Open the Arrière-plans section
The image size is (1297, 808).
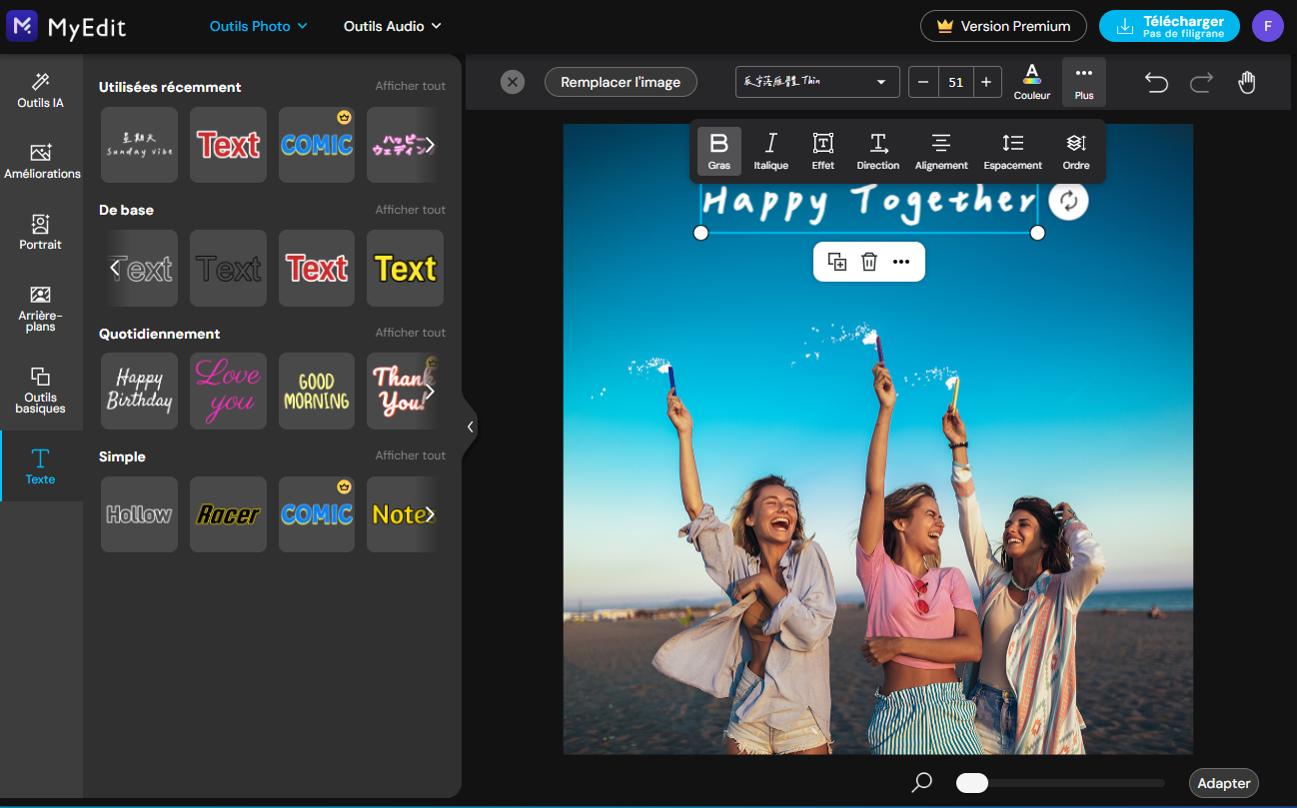(40, 308)
